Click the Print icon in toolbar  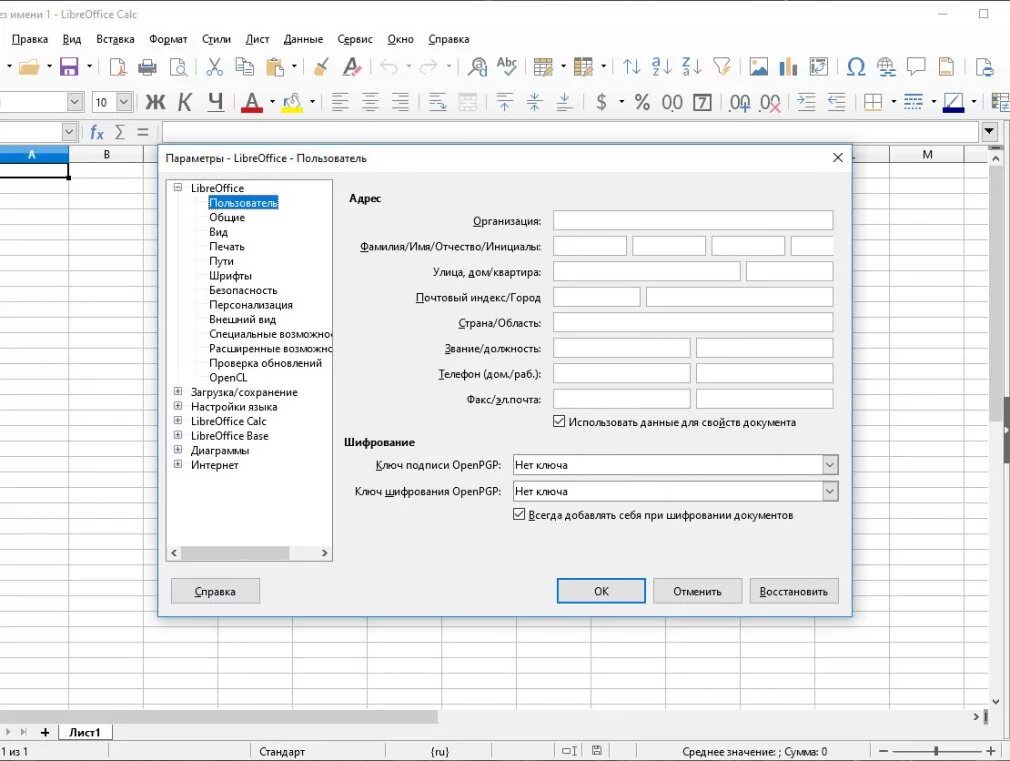(148, 66)
